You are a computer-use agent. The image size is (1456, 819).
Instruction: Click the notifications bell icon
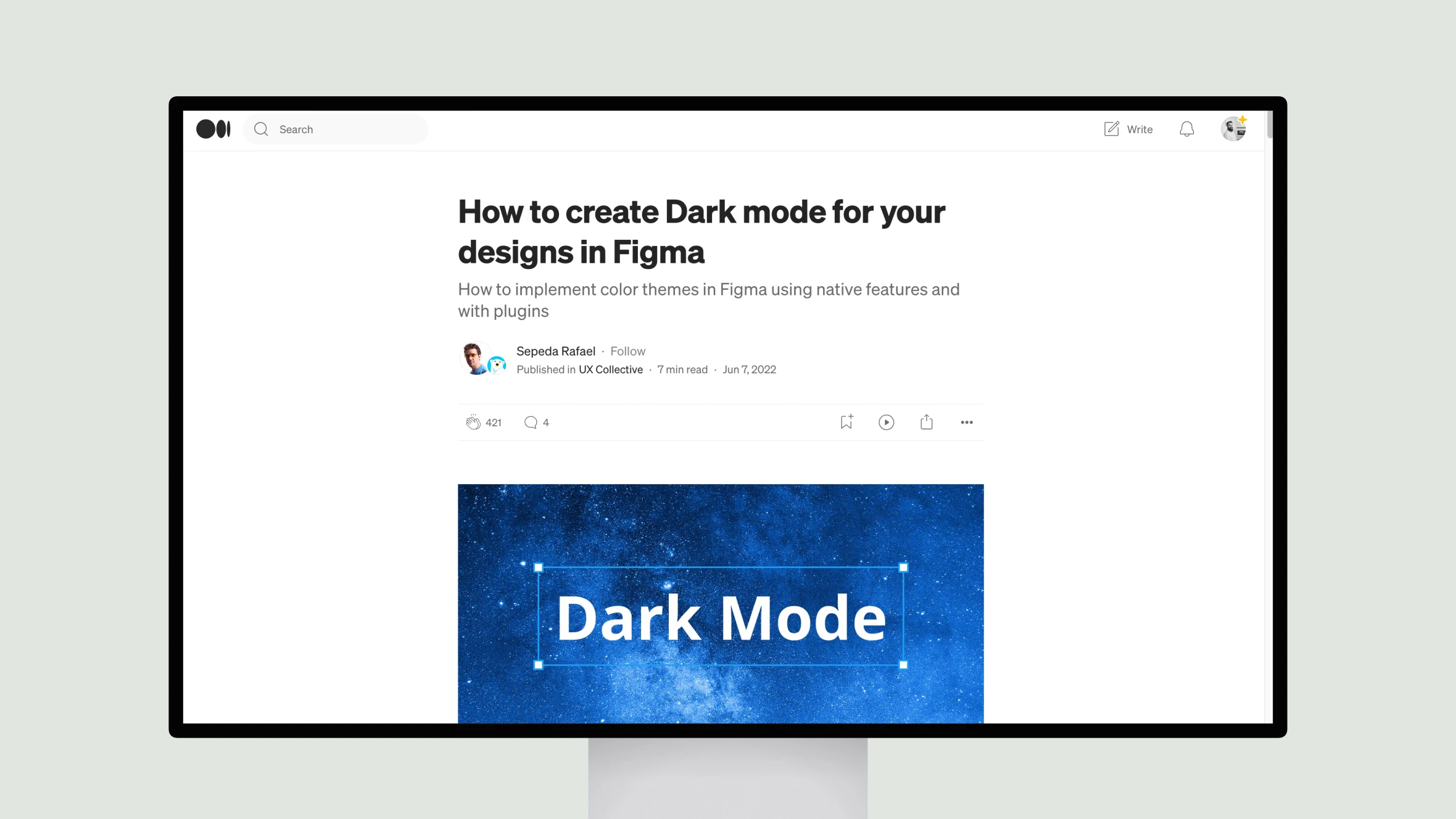pos(1187,129)
